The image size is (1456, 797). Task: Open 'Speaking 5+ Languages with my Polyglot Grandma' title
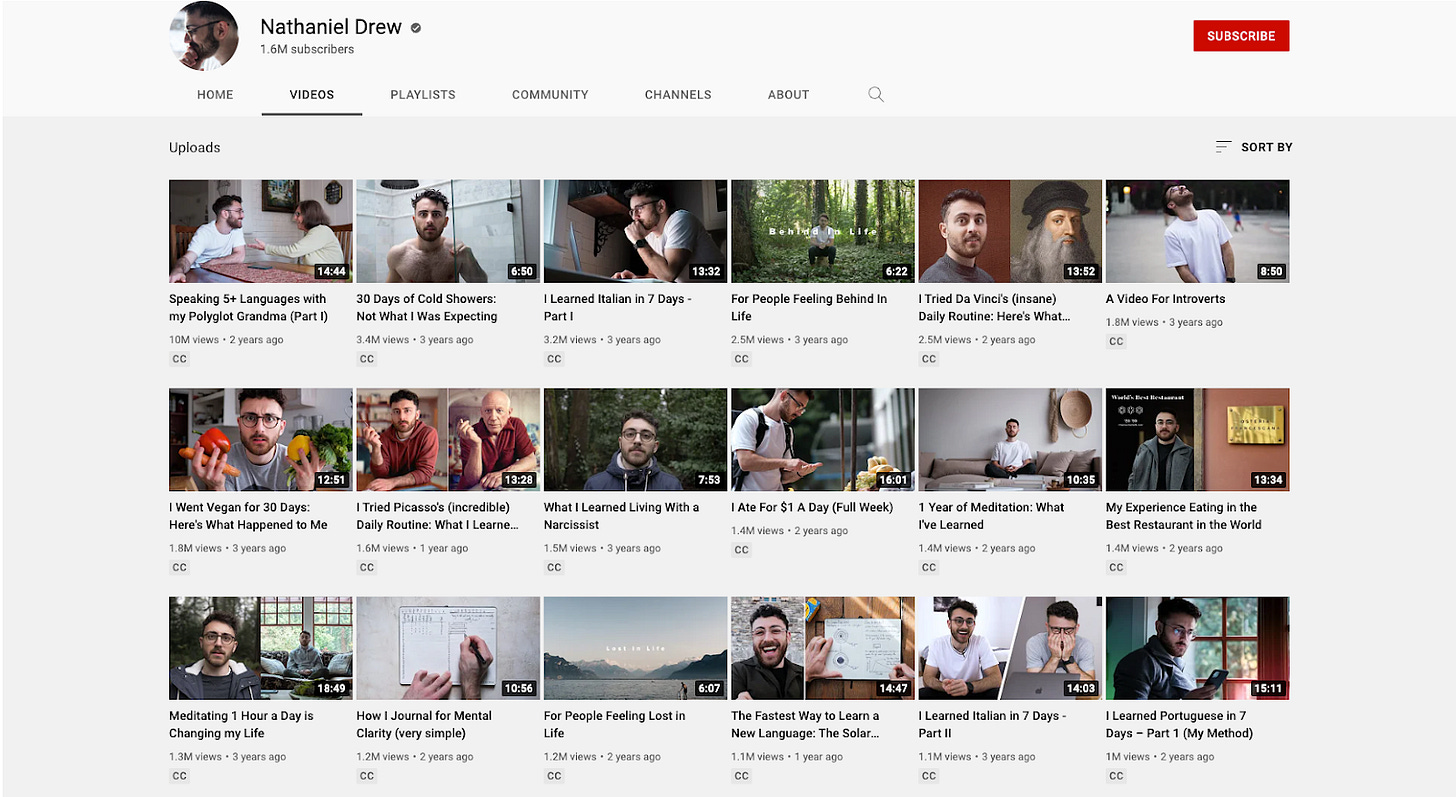(x=249, y=307)
